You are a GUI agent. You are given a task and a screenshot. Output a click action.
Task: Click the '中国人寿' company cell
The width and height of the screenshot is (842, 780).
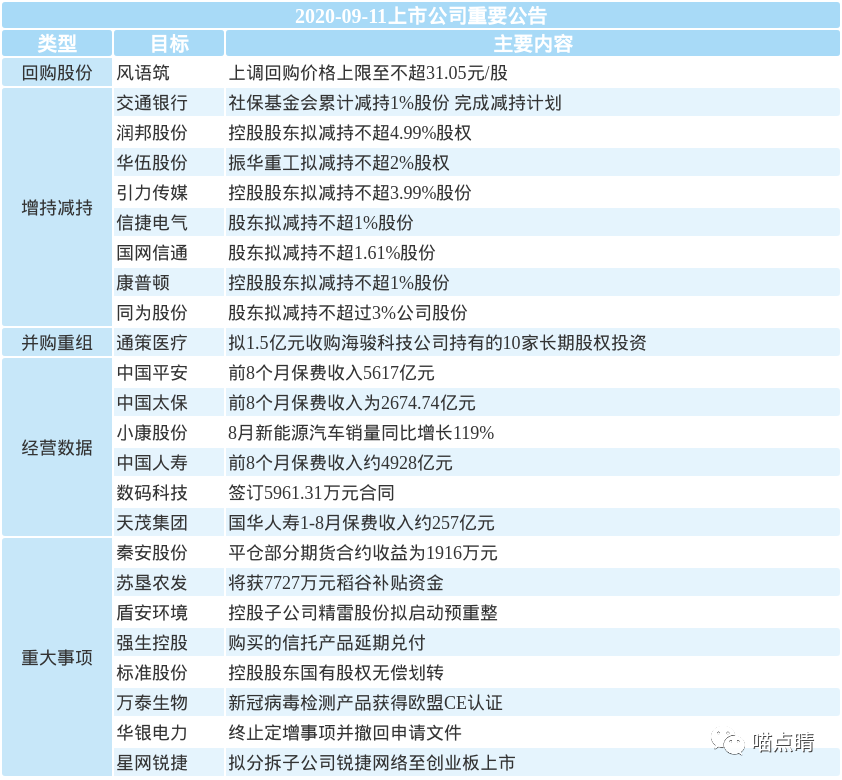click(x=169, y=462)
